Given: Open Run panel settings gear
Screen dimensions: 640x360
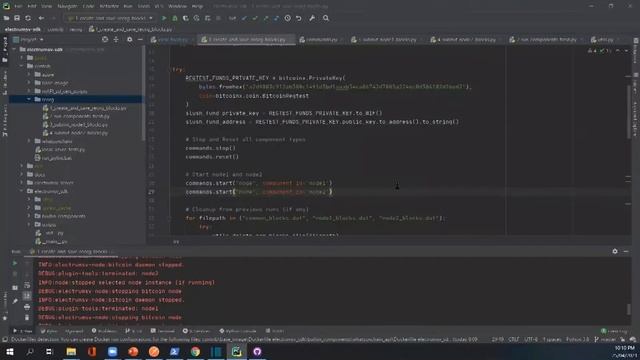Looking at the screenshot, I should 615,251.
